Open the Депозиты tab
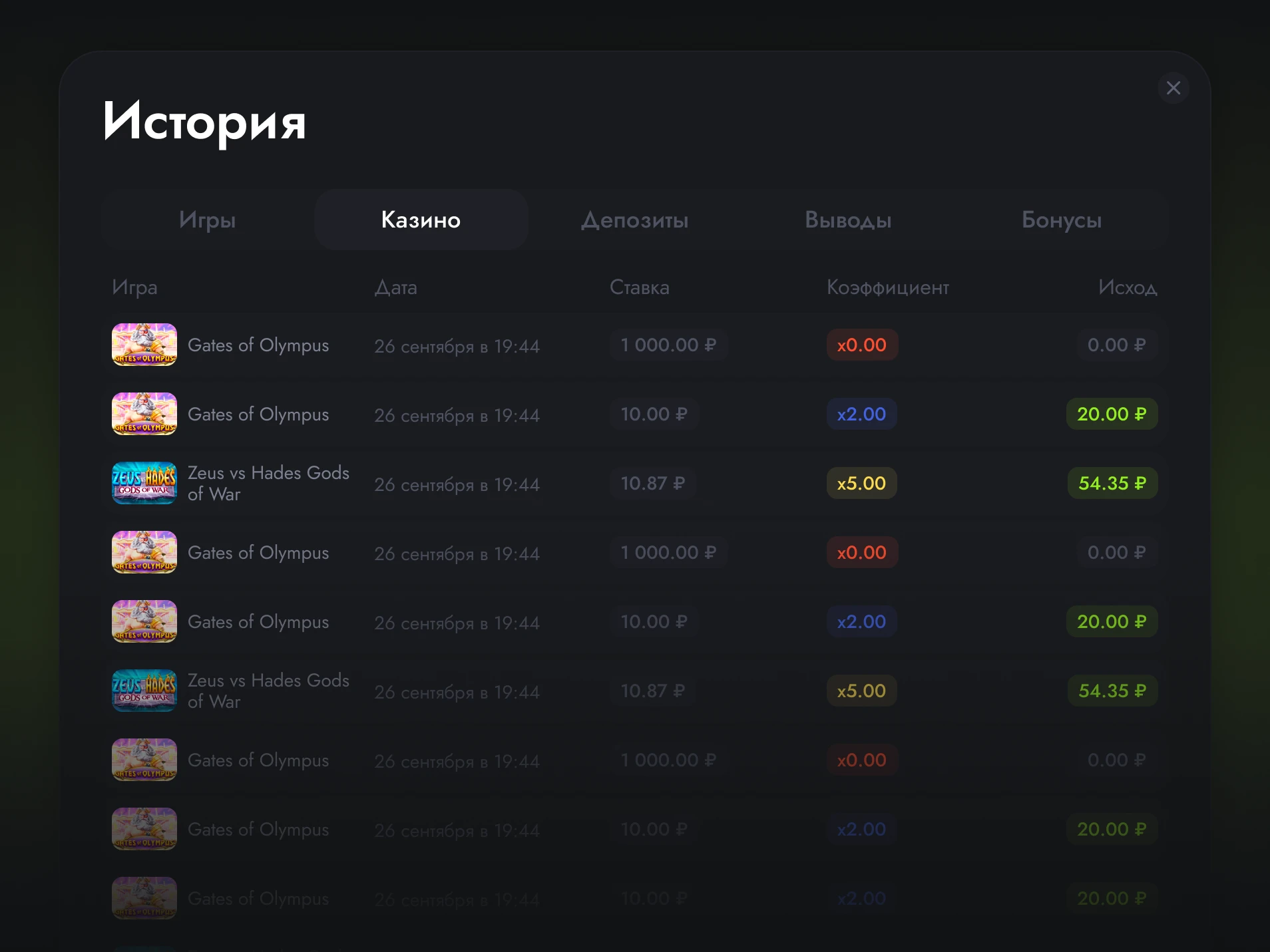 (635, 220)
